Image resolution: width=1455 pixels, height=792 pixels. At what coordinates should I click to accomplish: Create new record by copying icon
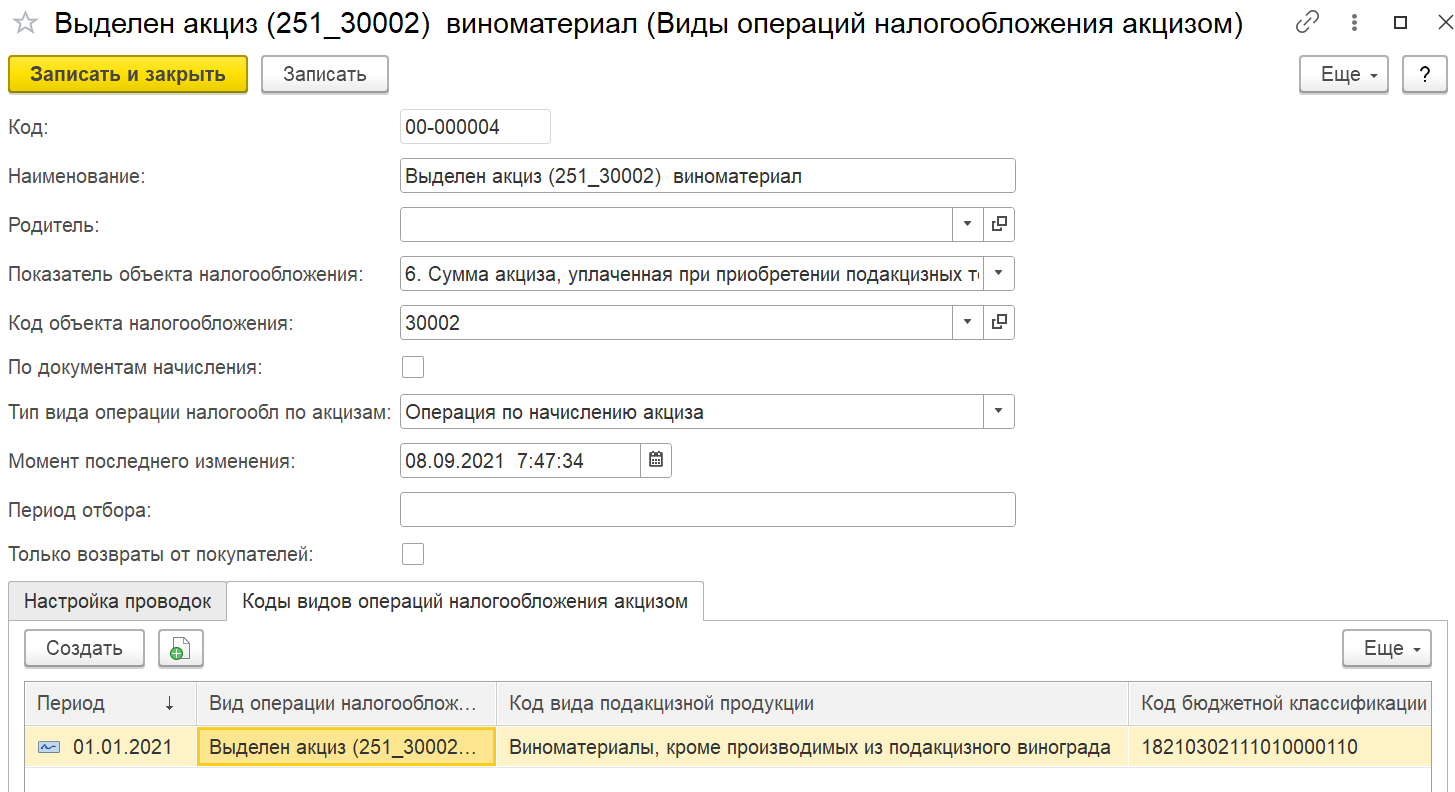[181, 648]
